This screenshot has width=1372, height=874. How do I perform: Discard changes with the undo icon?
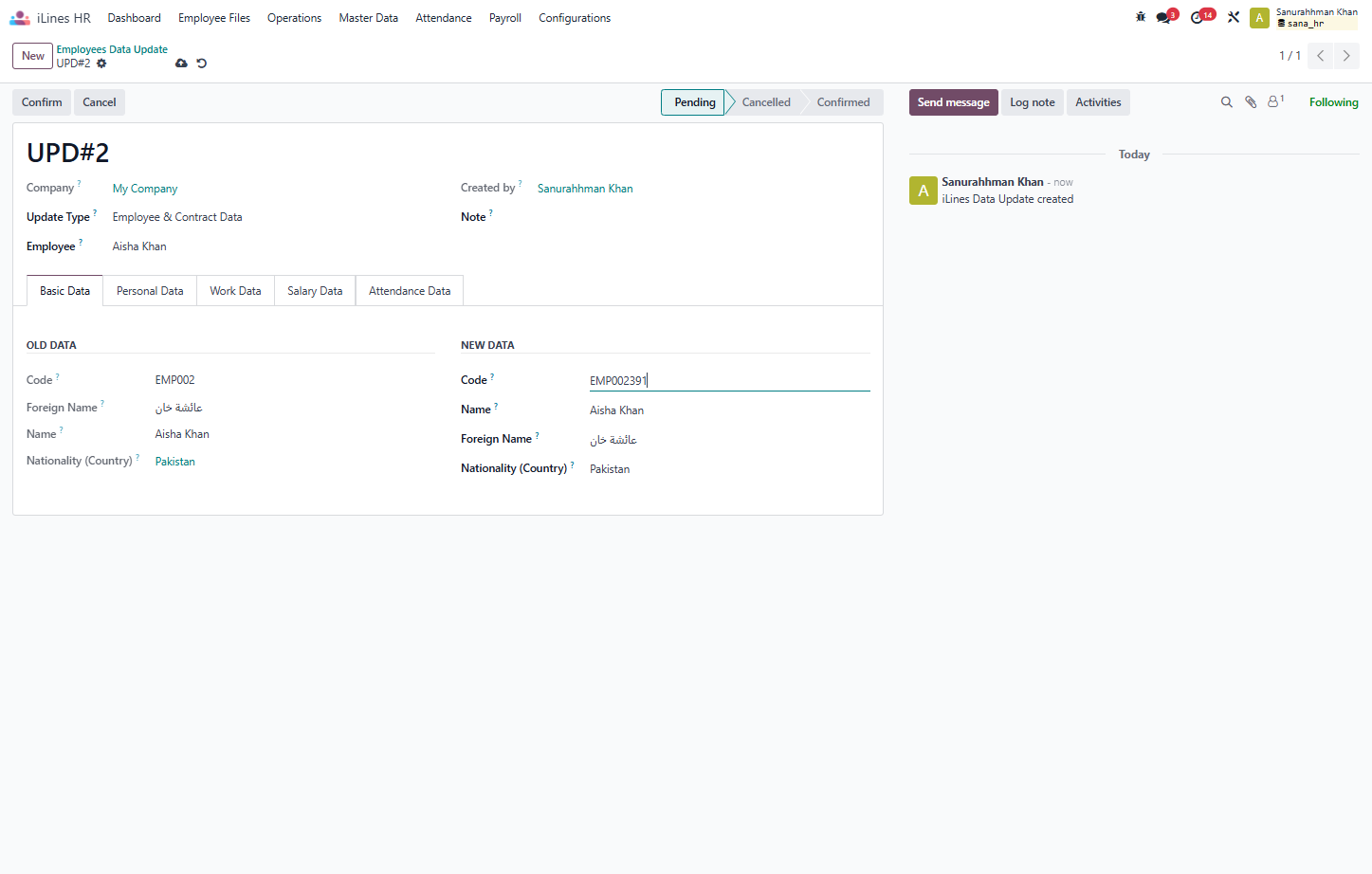point(201,64)
